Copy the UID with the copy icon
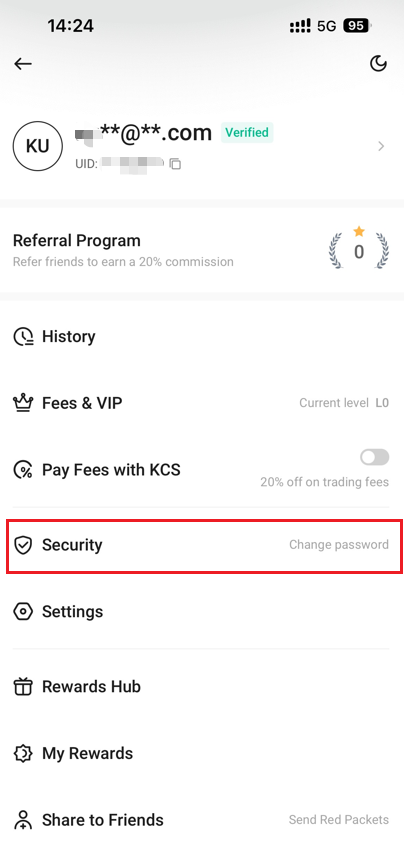 175,163
